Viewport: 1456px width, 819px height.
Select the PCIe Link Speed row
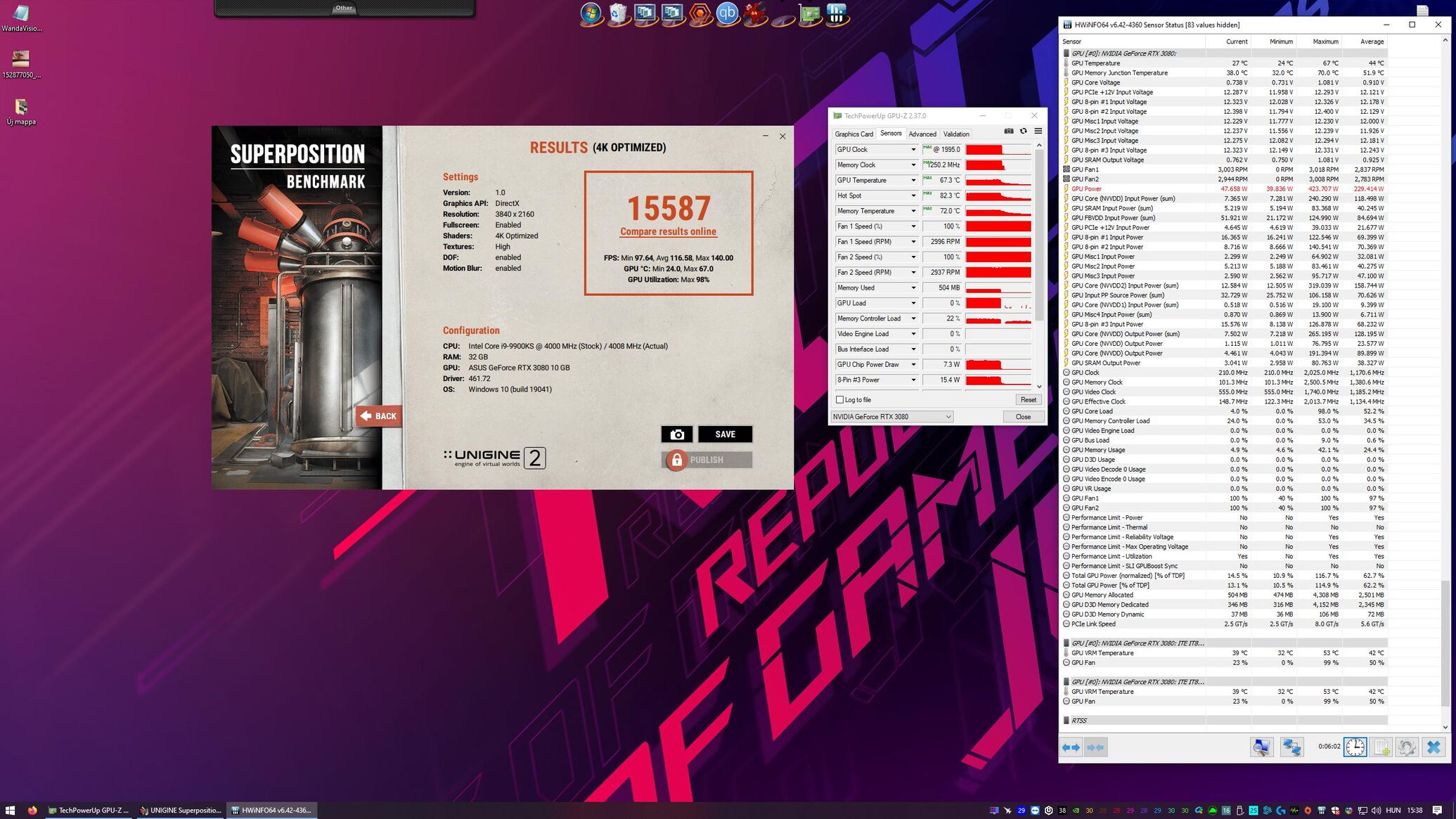1224,624
